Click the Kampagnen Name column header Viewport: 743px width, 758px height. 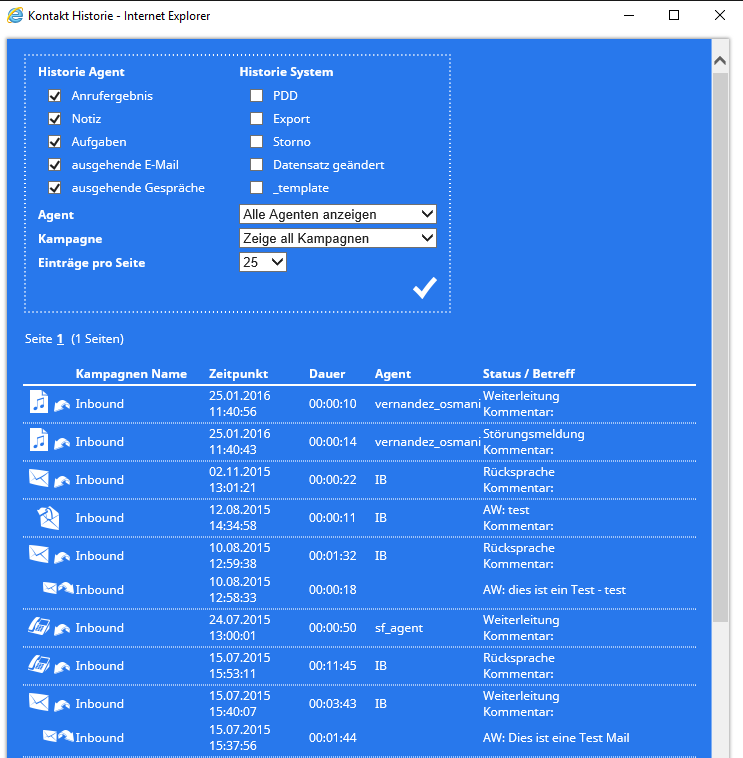pyautogui.click(x=131, y=374)
